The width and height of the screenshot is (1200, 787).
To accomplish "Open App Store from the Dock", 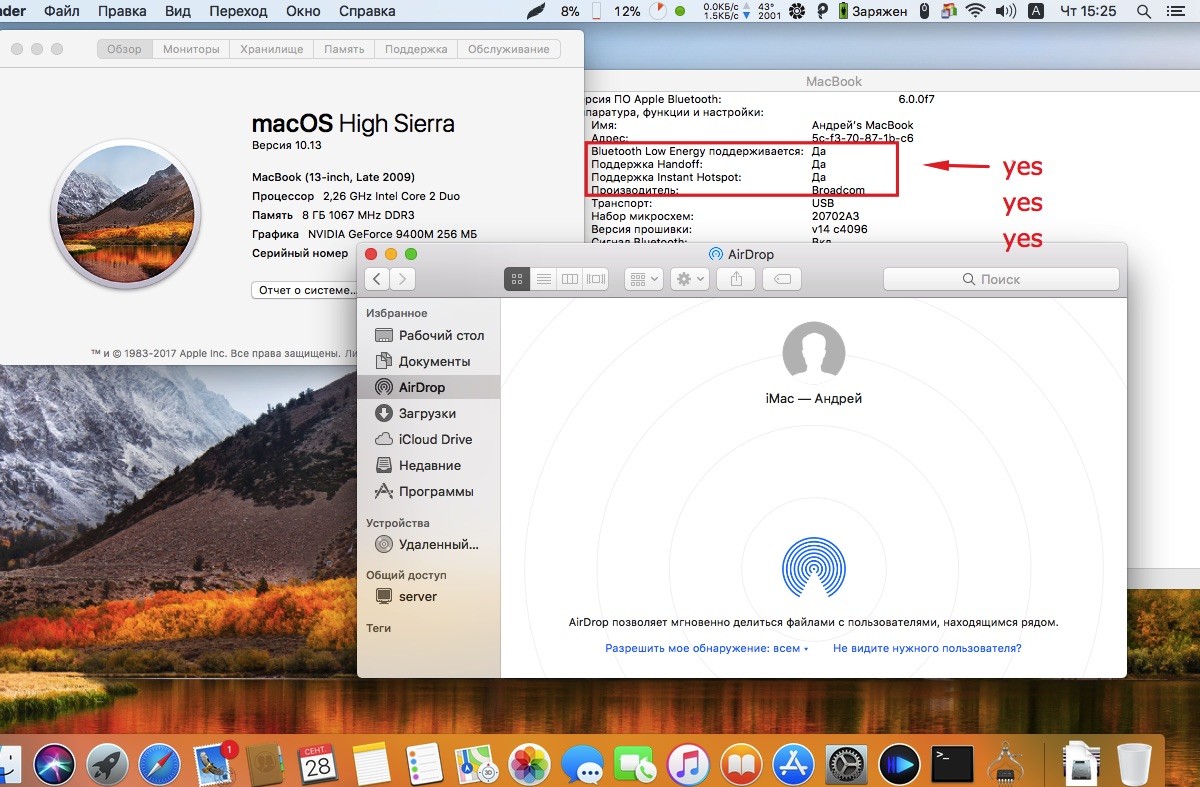I will pyautogui.click(x=793, y=766).
